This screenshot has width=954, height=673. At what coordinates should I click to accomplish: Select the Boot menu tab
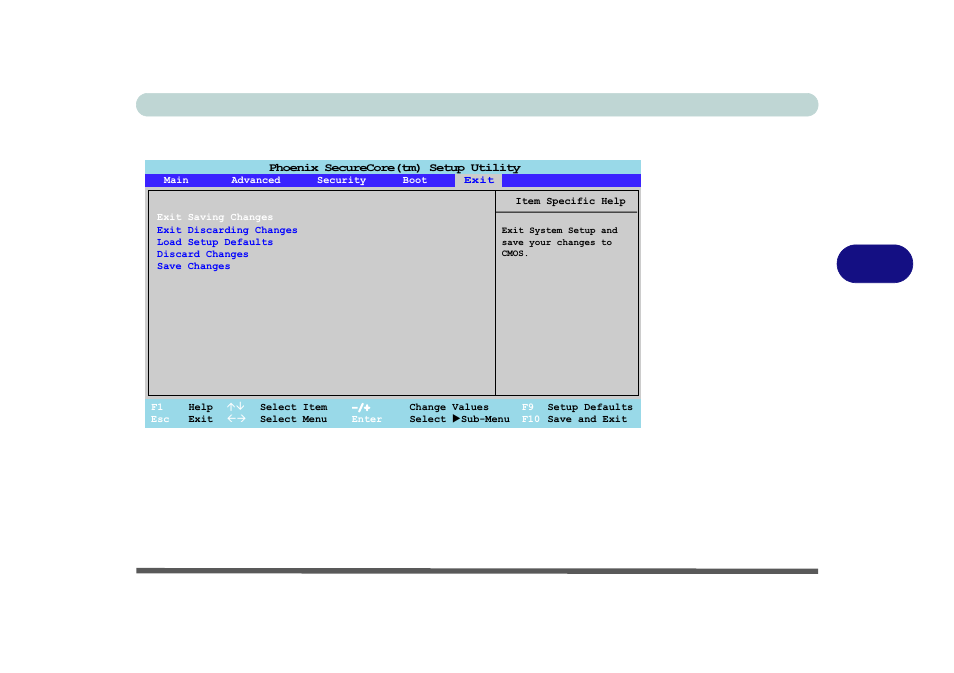(x=414, y=180)
